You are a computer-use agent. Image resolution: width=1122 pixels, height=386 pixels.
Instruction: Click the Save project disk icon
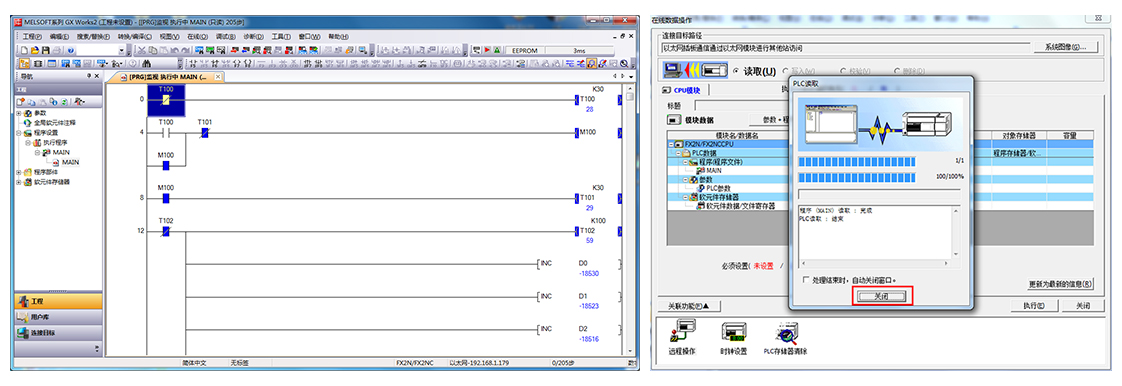pyautogui.click(x=45, y=50)
